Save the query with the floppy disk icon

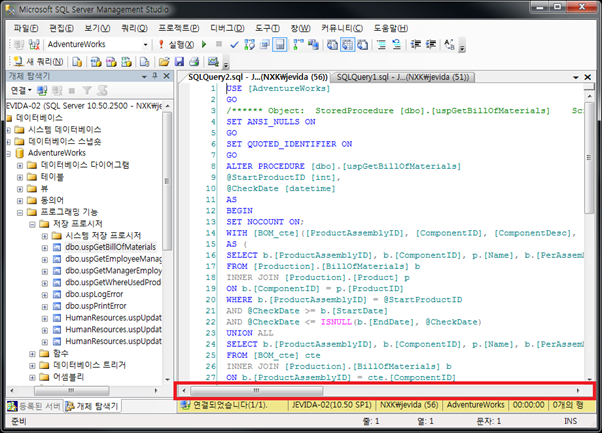[x=179, y=62]
